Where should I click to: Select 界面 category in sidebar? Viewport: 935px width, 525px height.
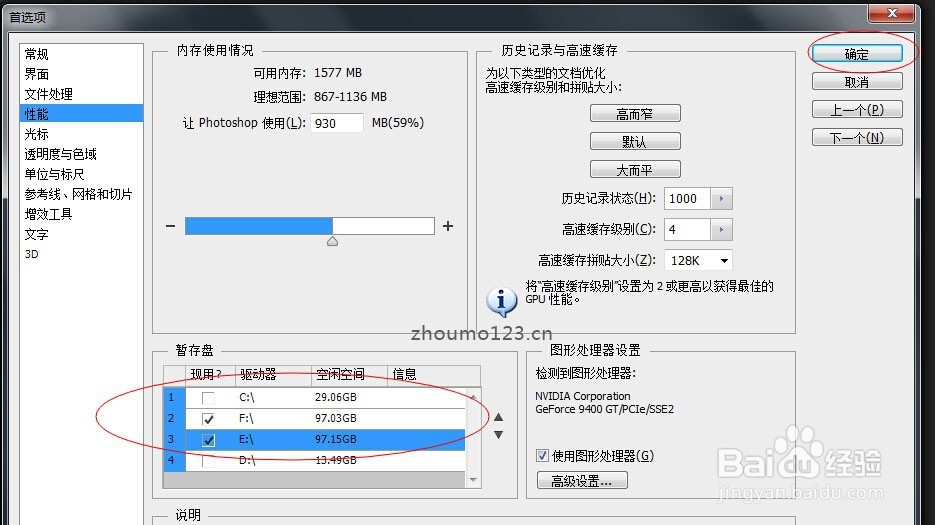click(36, 74)
